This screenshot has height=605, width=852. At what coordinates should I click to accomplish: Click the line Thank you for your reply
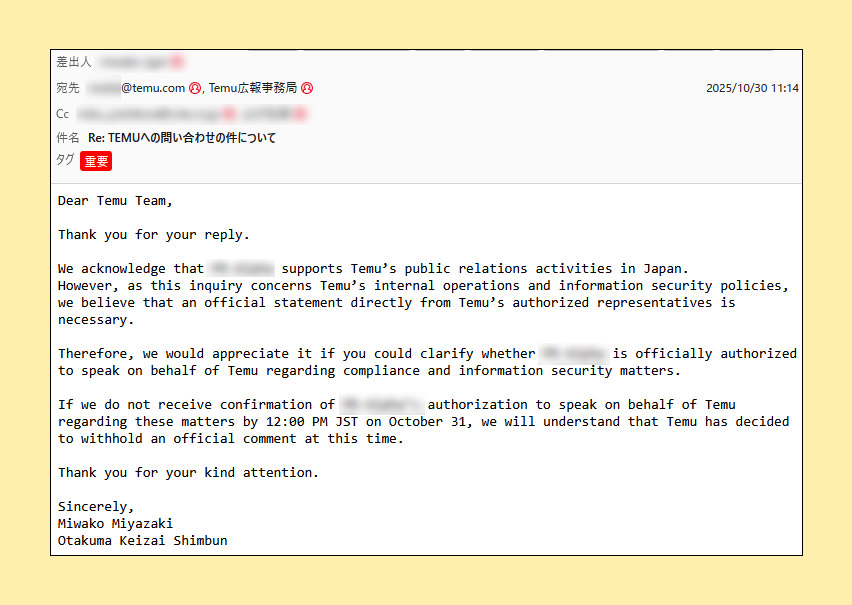[153, 235]
